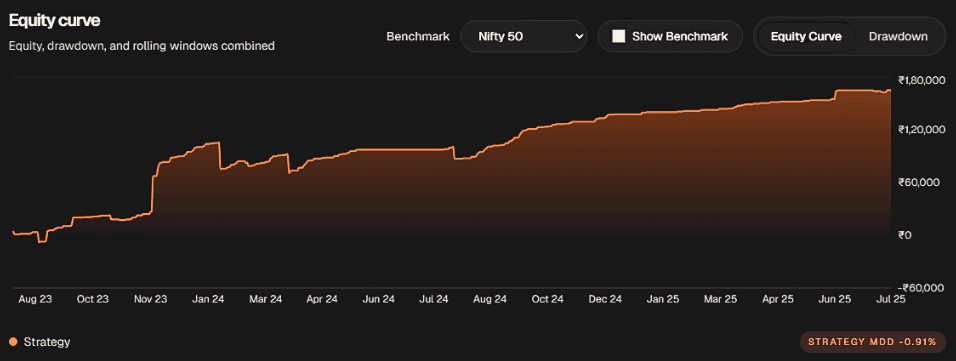The image size is (956, 361).
Task: Click the ₹60,000 axis label
Action: point(919,183)
